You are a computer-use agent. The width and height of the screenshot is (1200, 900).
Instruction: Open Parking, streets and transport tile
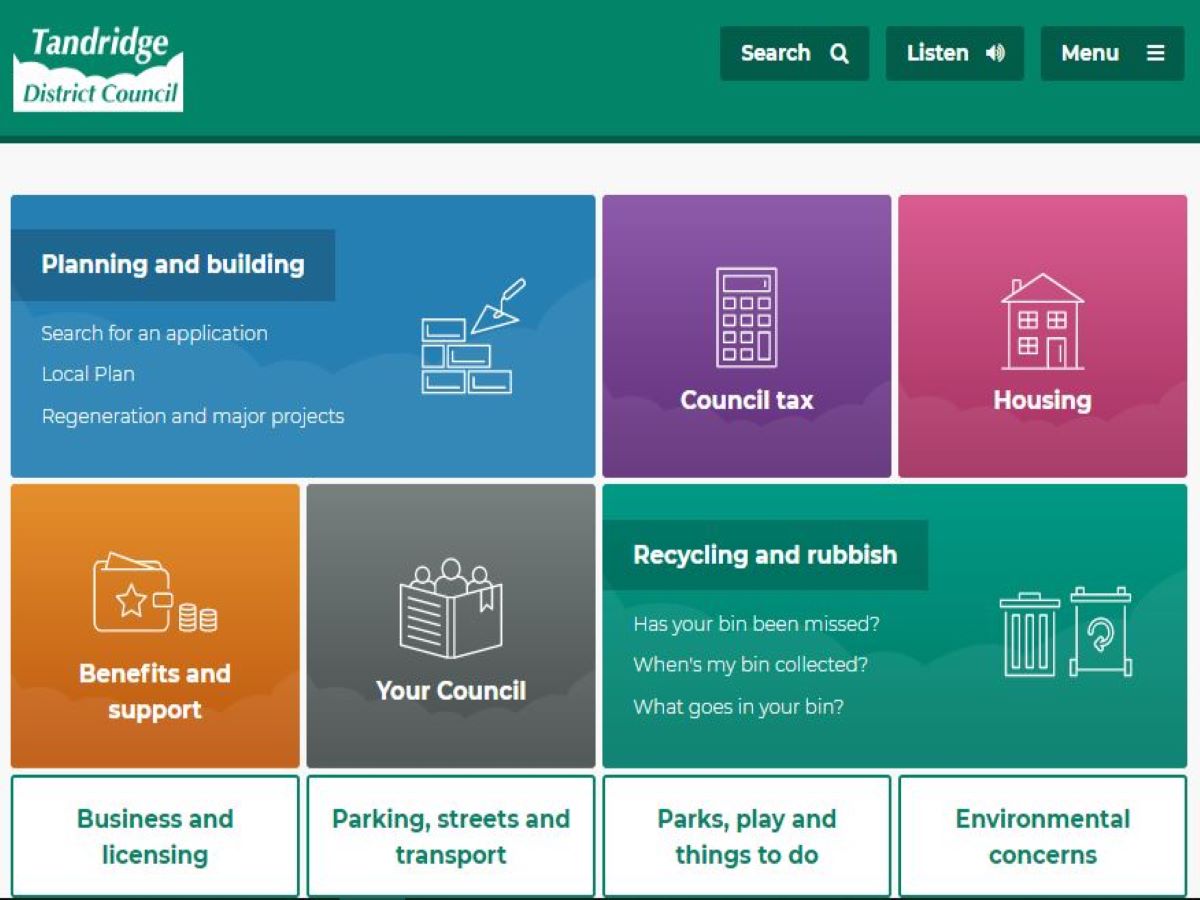[451, 836]
